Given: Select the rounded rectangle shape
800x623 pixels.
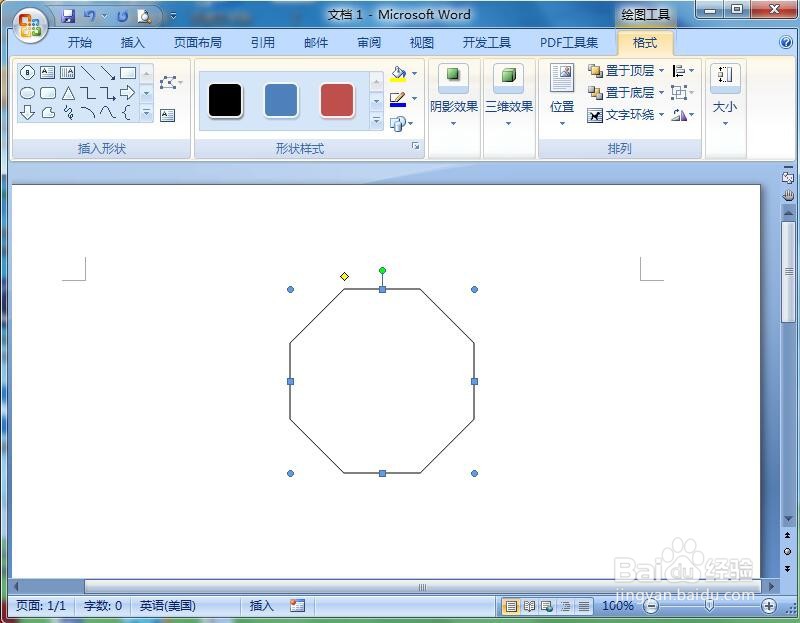Looking at the screenshot, I should pyautogui.click(x=47, y=93).
